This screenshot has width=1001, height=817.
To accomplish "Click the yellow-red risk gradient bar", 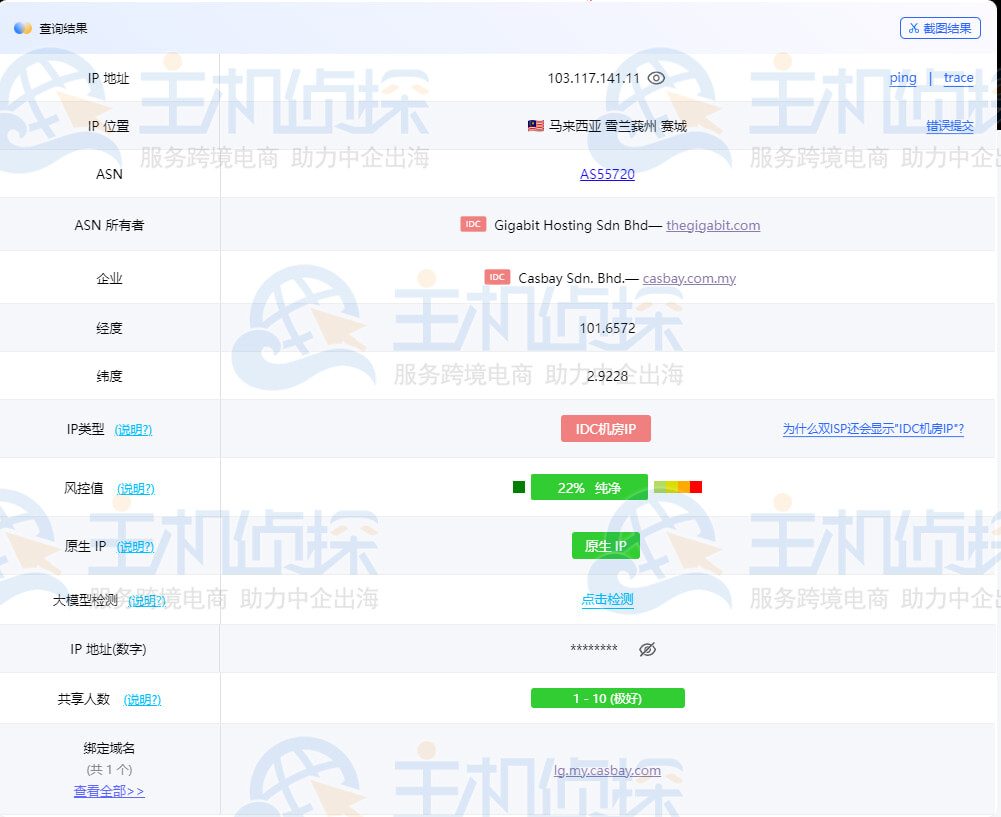I will click(x=678, y=487).
